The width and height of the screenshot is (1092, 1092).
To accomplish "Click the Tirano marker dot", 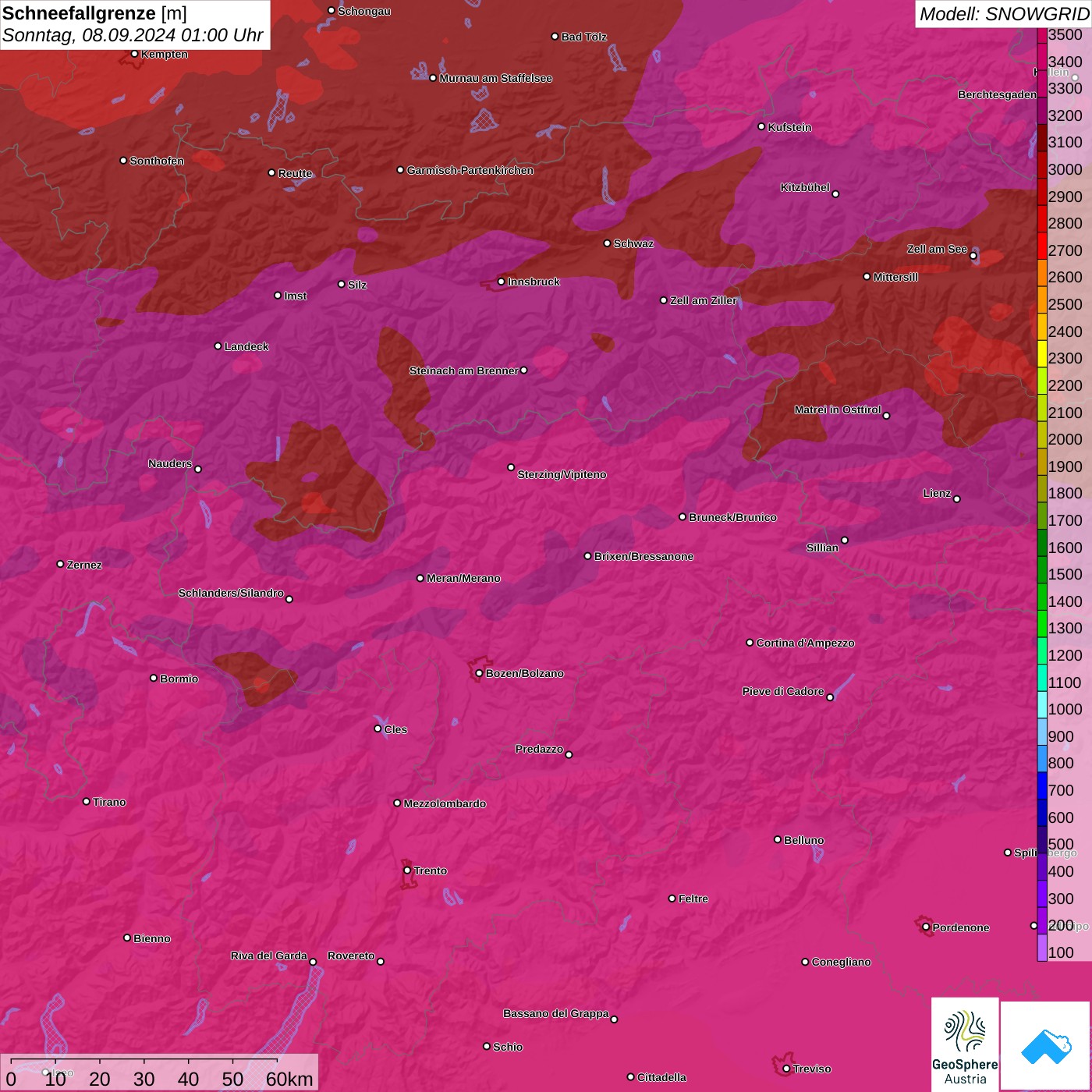I will (x=87, y=801).
